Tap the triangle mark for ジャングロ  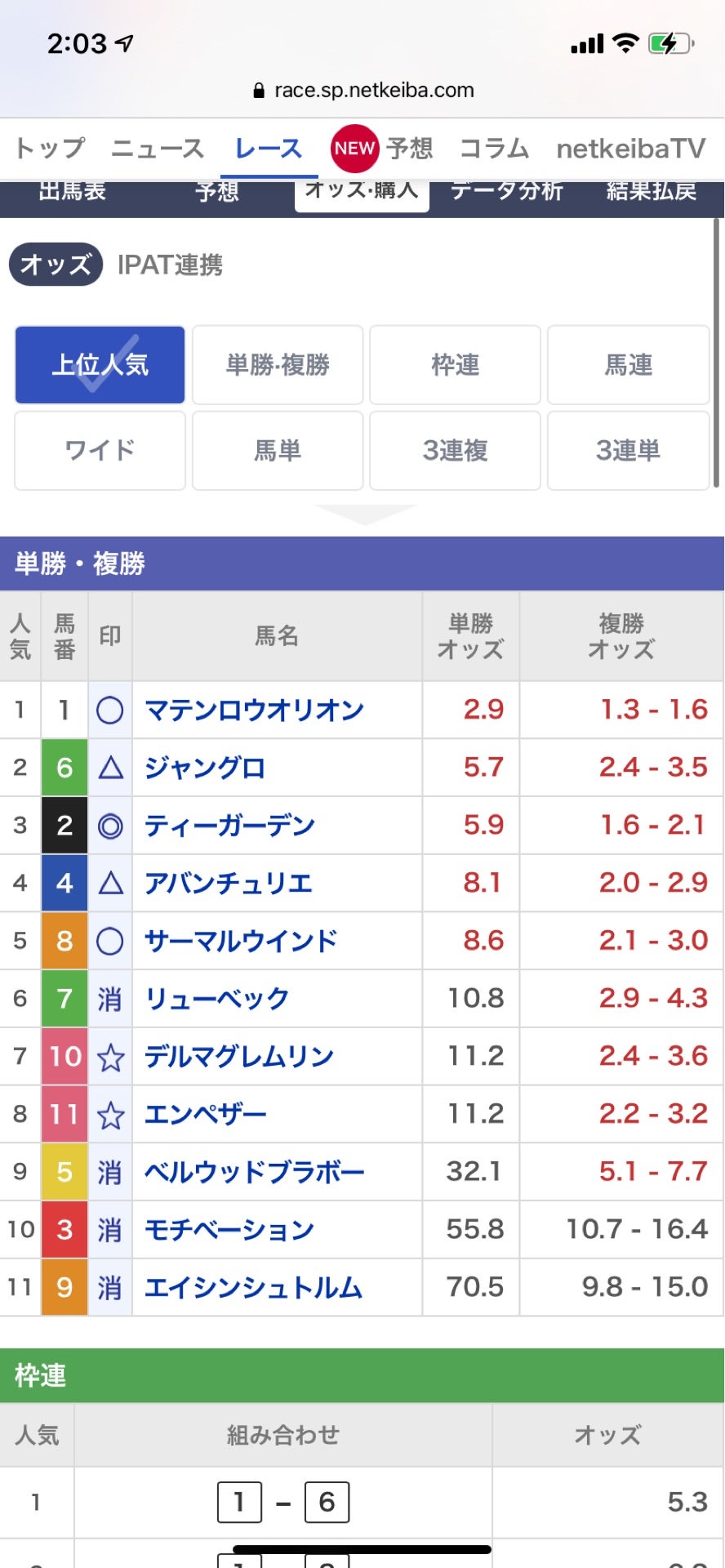point(110,768)
